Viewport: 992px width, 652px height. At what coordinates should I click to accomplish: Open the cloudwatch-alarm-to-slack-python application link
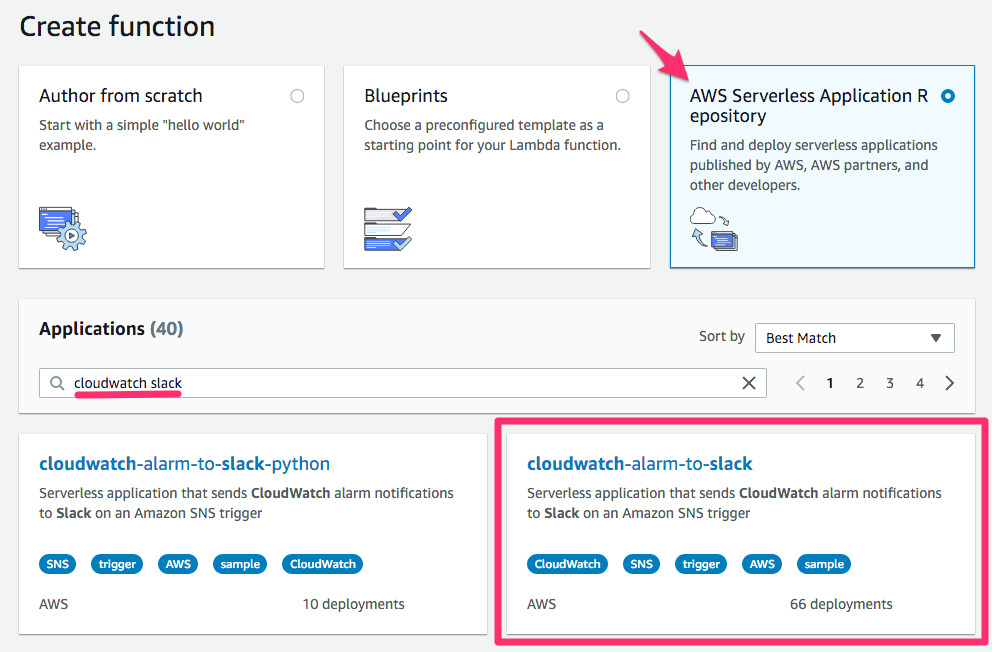coord(184,463)
